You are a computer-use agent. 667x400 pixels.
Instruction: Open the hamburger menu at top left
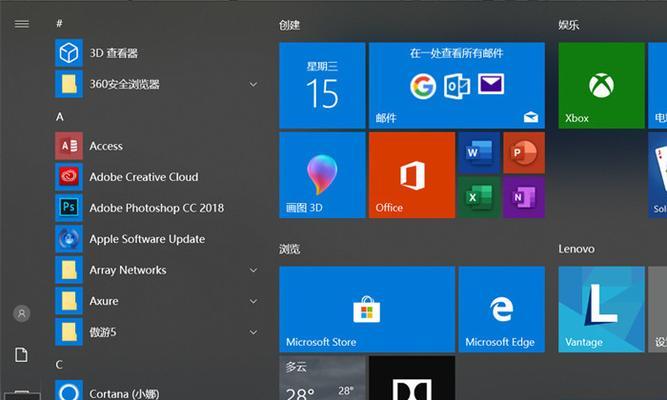(x=22, y=24)
